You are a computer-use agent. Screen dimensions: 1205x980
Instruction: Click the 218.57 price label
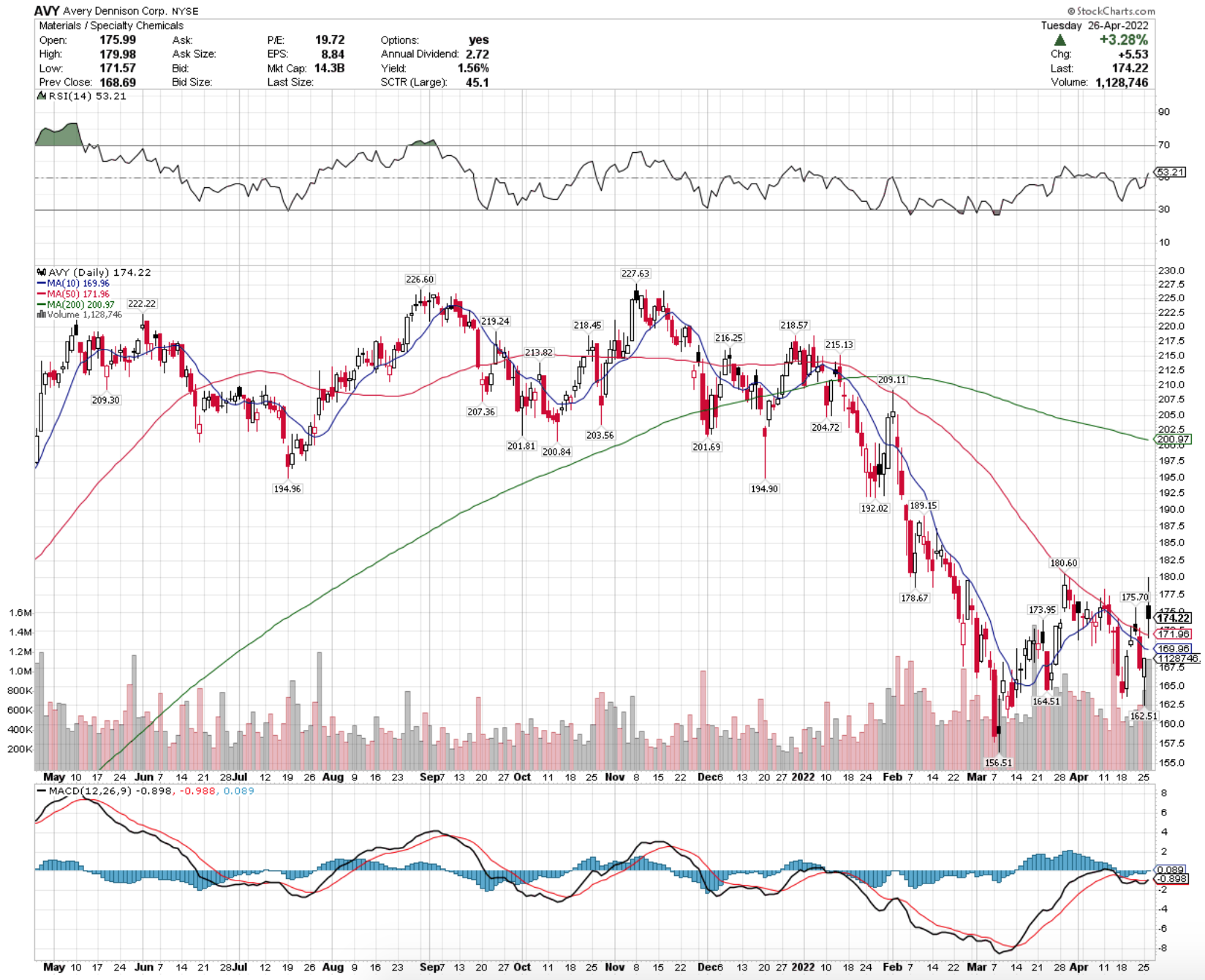[x=794, y=325]
